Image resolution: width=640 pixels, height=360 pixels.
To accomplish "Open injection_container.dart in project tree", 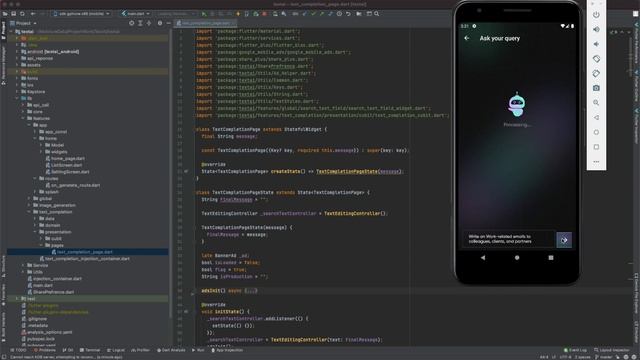I will click(54, 279).
